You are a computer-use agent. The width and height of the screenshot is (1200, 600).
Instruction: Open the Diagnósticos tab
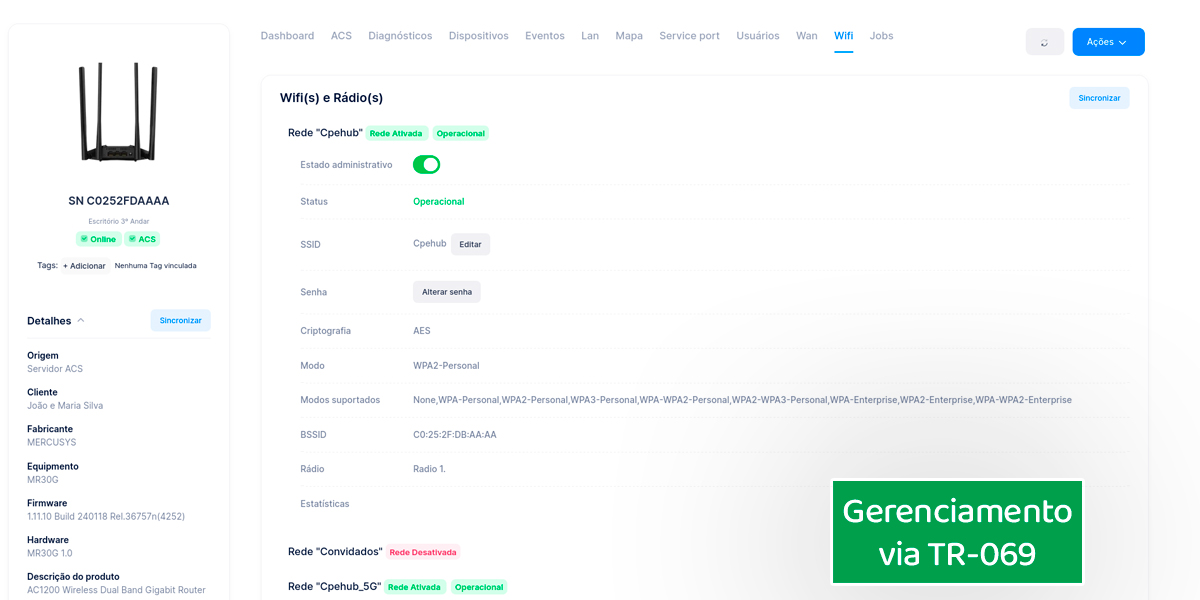coord(400,36)
